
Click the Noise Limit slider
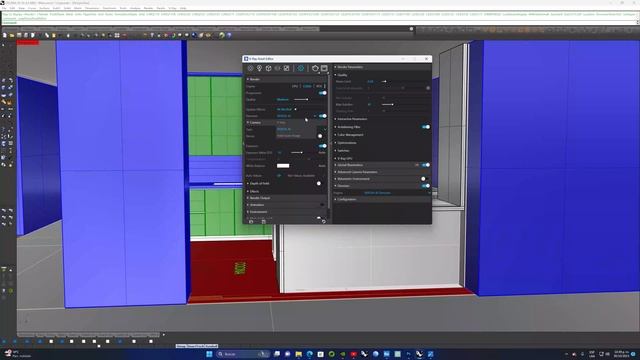384,81
